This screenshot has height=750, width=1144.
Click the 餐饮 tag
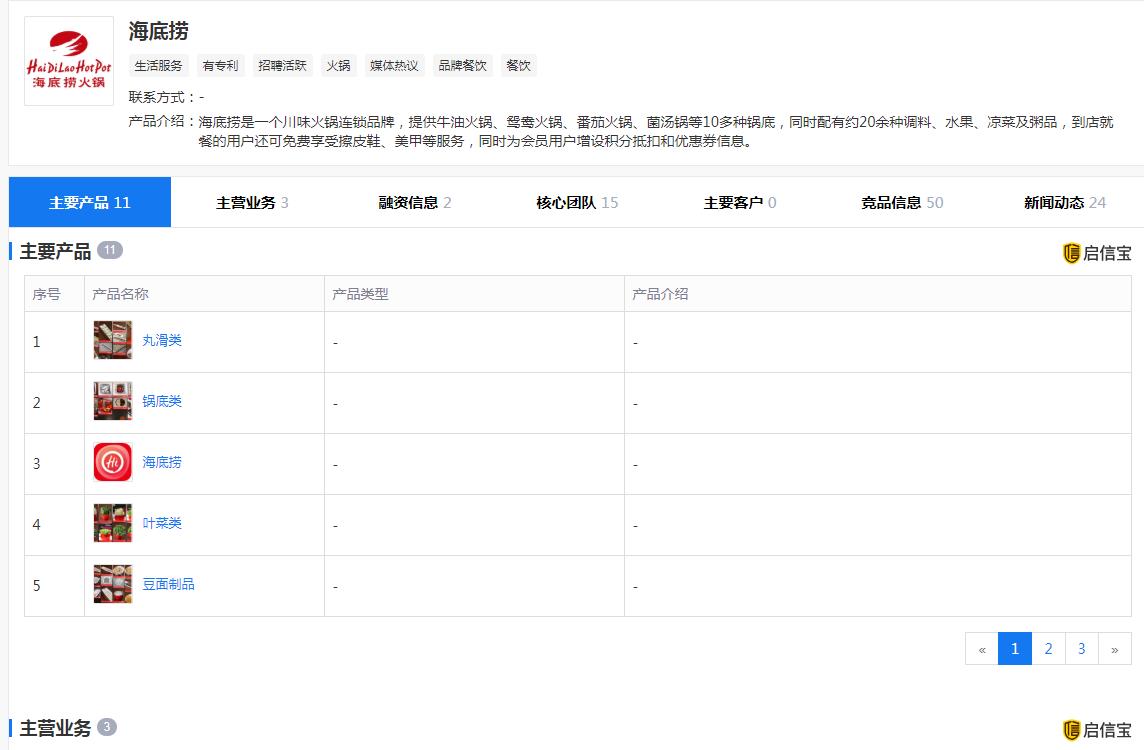pos(518,66)
